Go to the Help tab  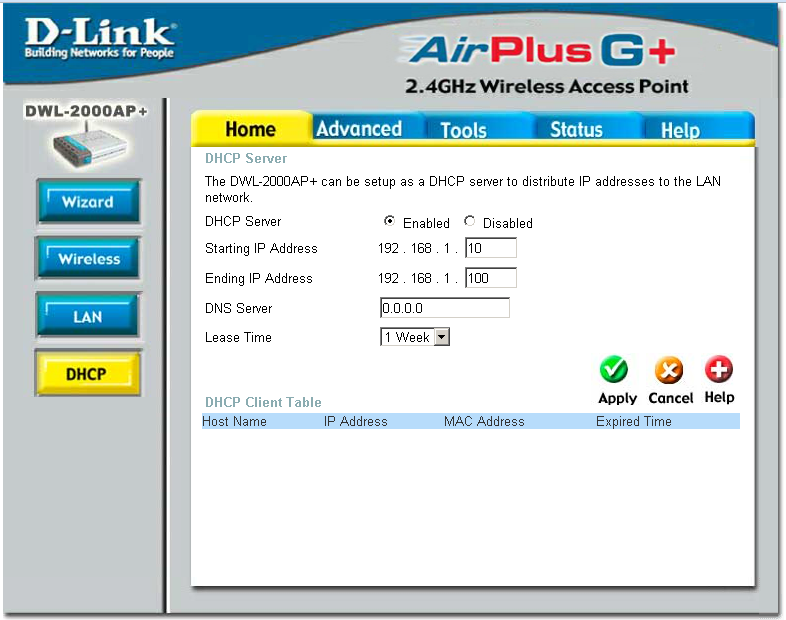[x=680, y=130]
